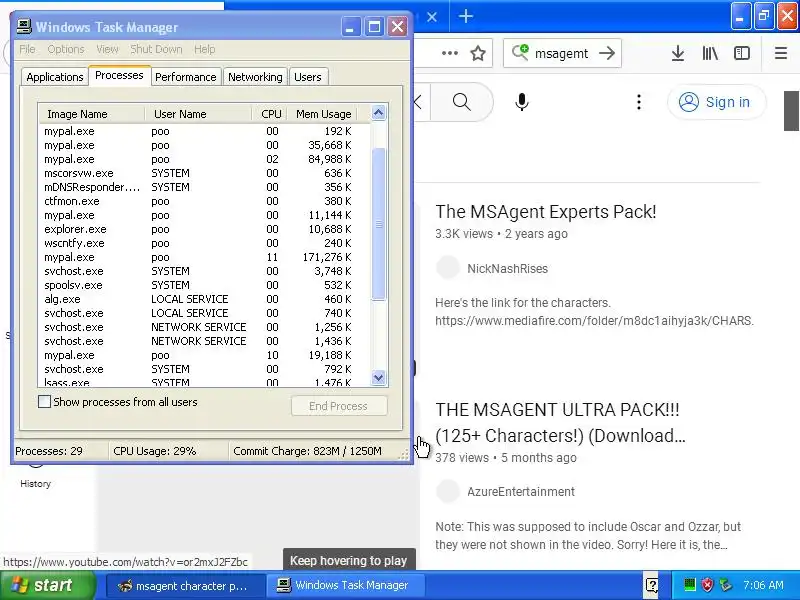Open The MSAgent Experts Pack video

545,211
